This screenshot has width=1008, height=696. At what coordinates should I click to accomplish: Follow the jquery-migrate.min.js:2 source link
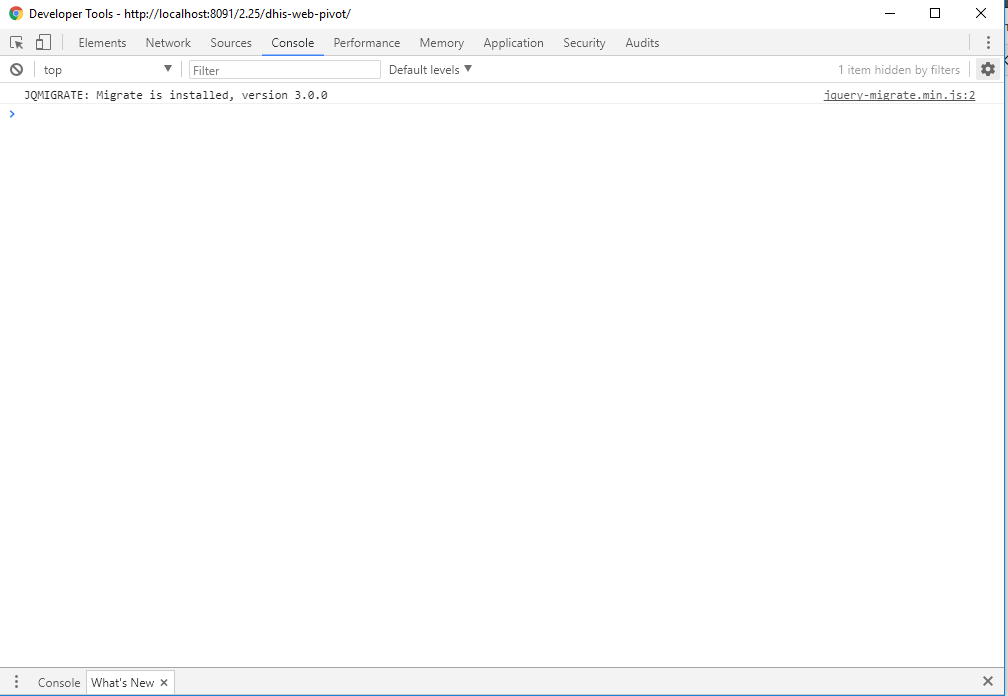(899, 96)
